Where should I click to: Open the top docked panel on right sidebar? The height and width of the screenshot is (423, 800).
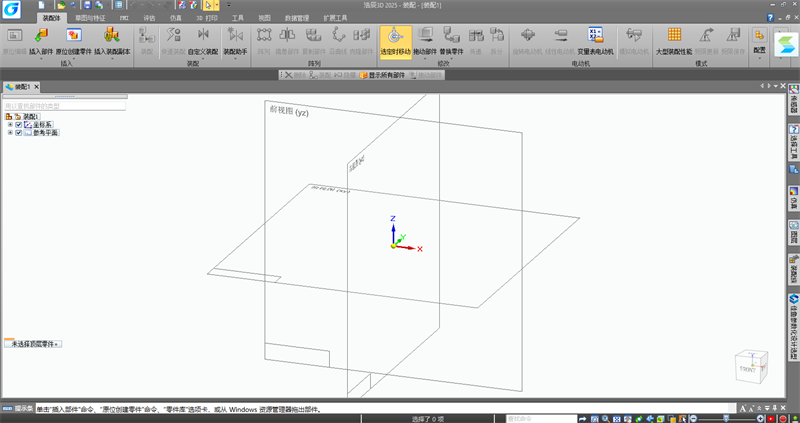793,99
